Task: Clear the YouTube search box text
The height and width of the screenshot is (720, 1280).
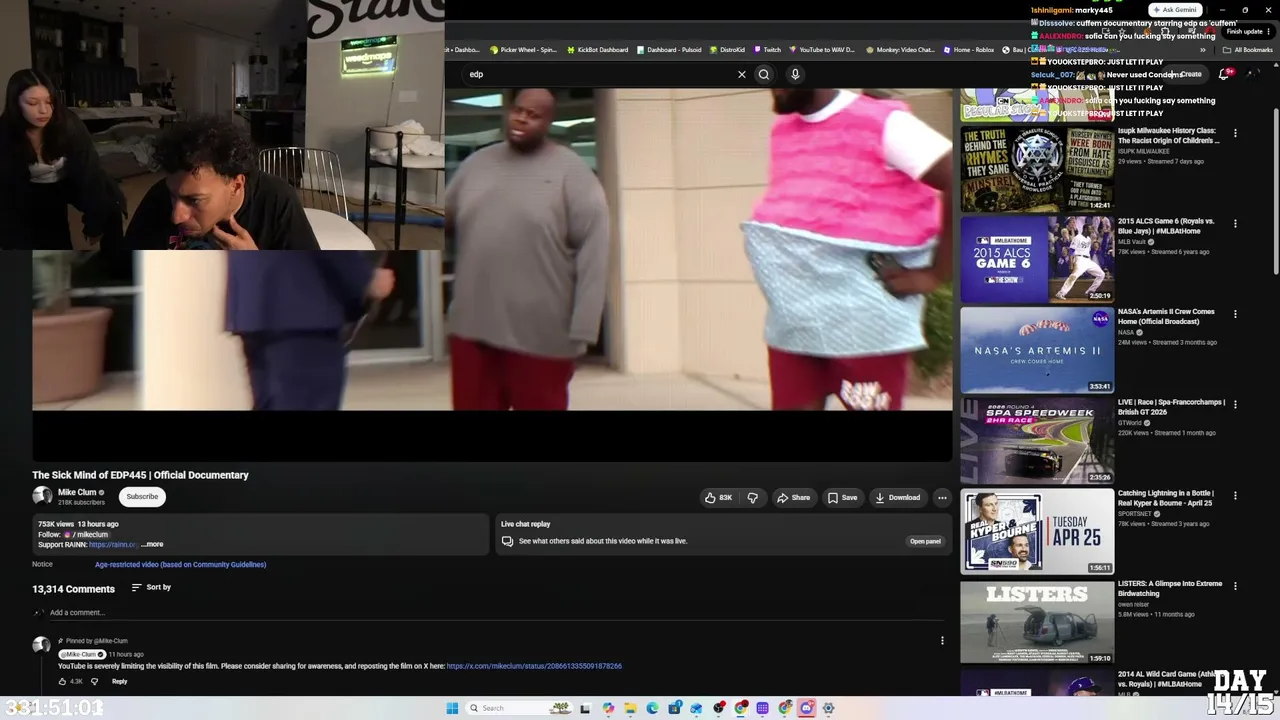Action: click(742, 74)
